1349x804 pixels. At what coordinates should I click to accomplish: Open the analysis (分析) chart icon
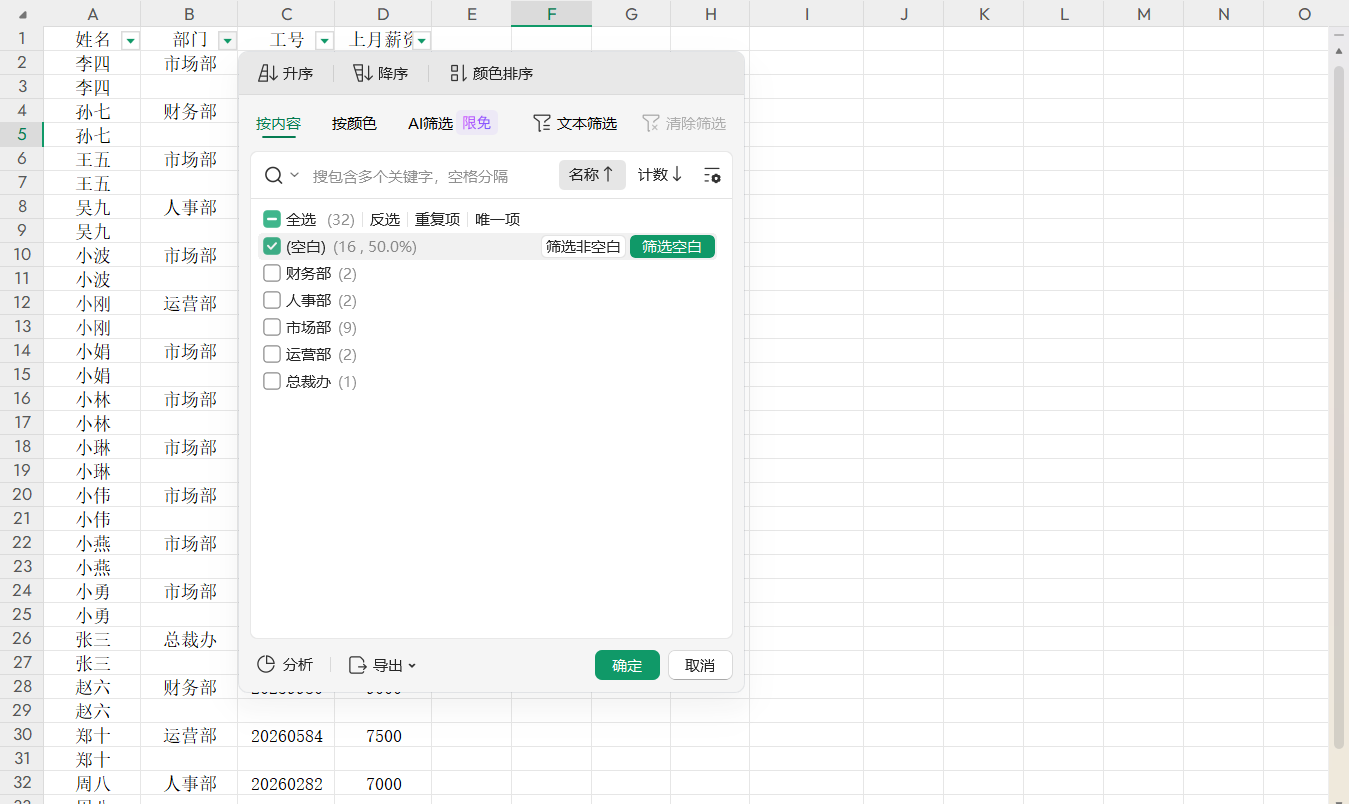(x=266, y=665)
